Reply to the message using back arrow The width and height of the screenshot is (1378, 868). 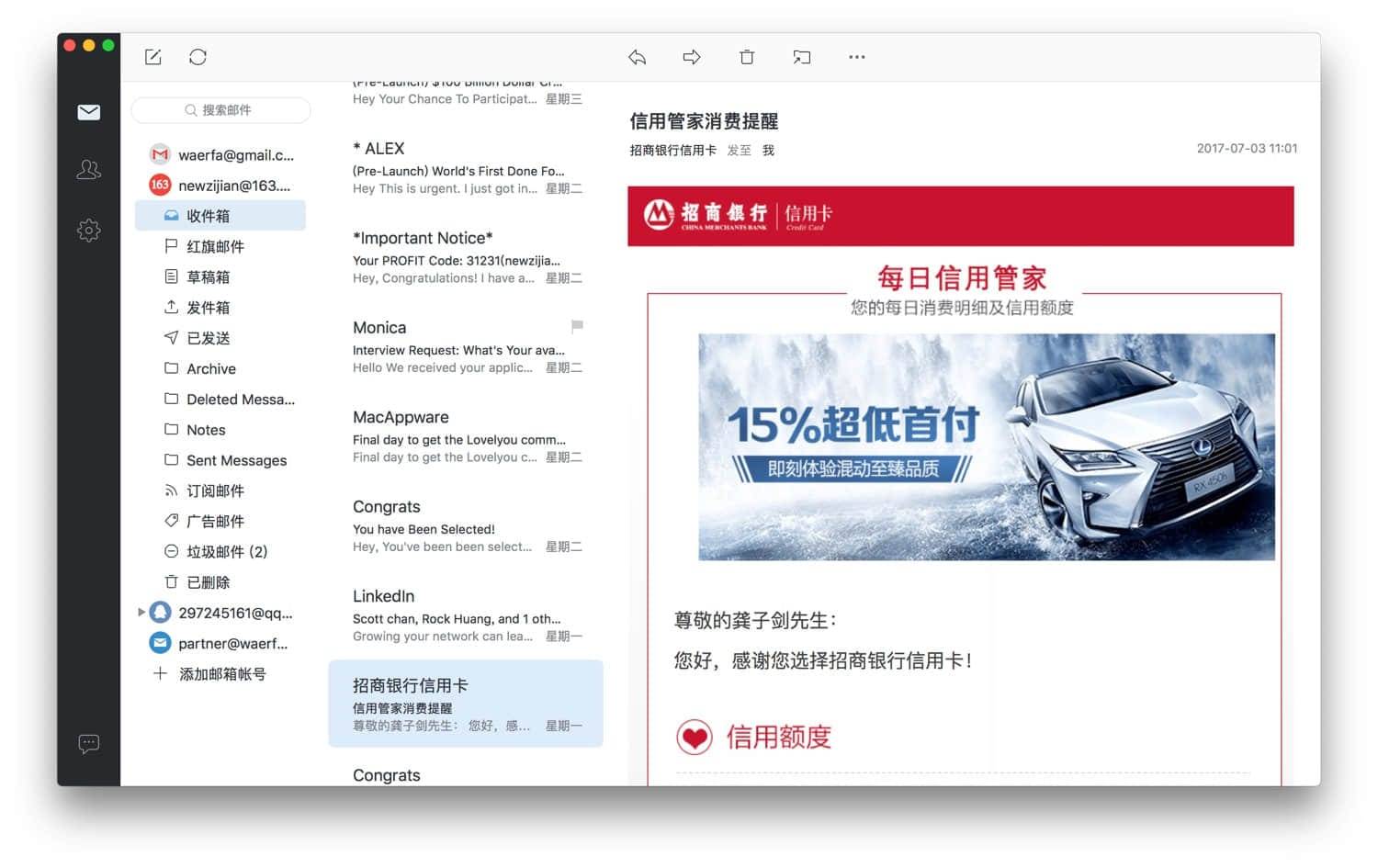pos(637,57)
